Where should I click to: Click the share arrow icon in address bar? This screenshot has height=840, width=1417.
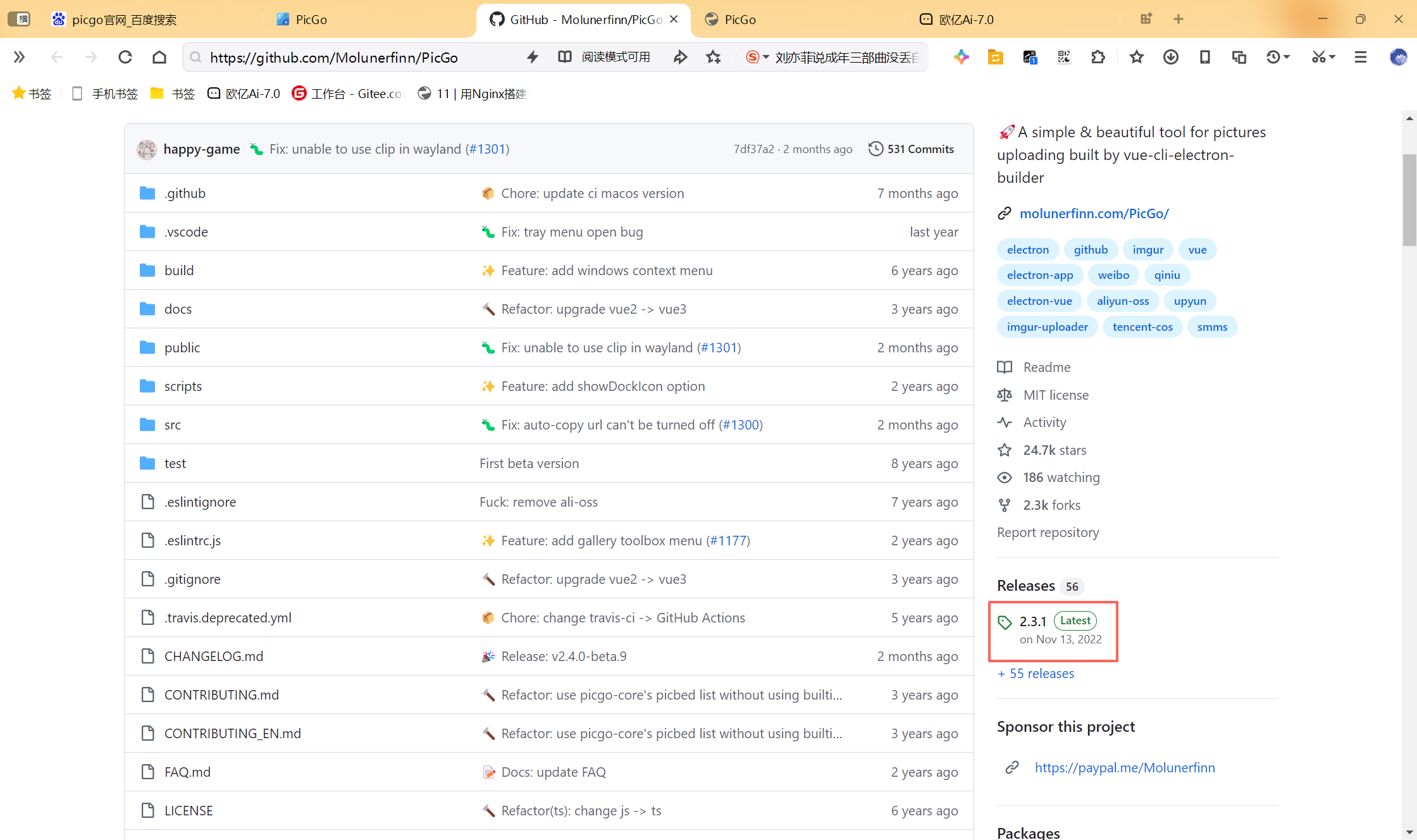click(680, 57)
